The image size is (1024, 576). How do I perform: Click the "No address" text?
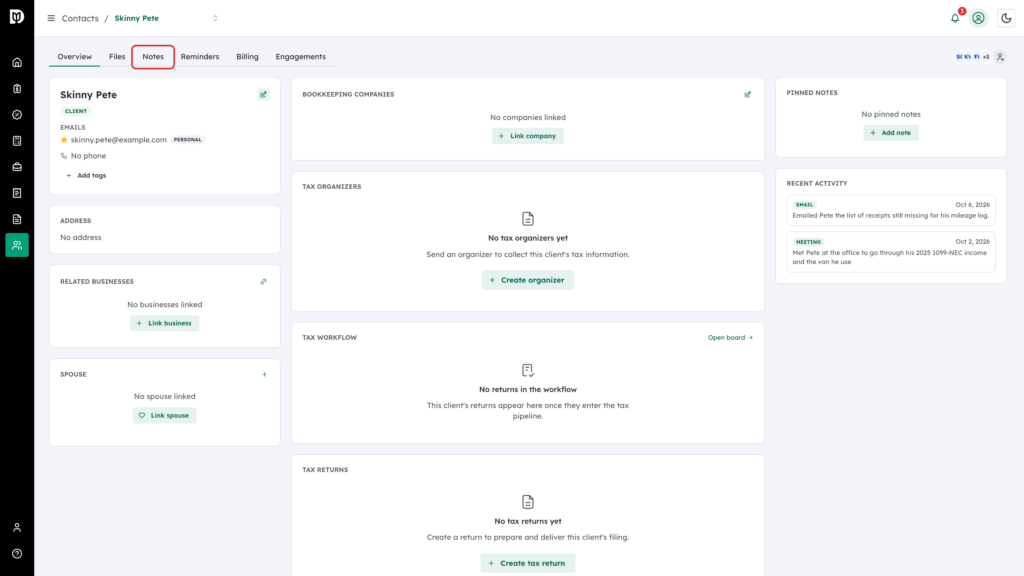[x=81, y=238]
